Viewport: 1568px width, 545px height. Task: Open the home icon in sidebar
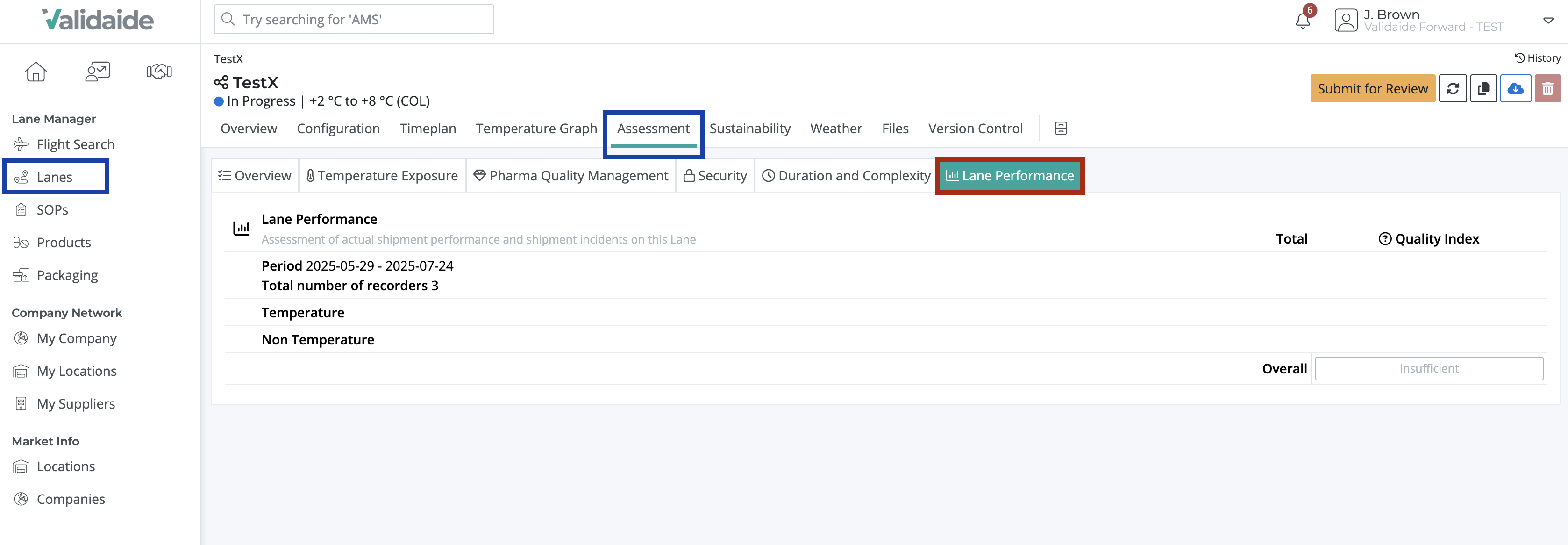pyautogui.click(x=36, y=72)
